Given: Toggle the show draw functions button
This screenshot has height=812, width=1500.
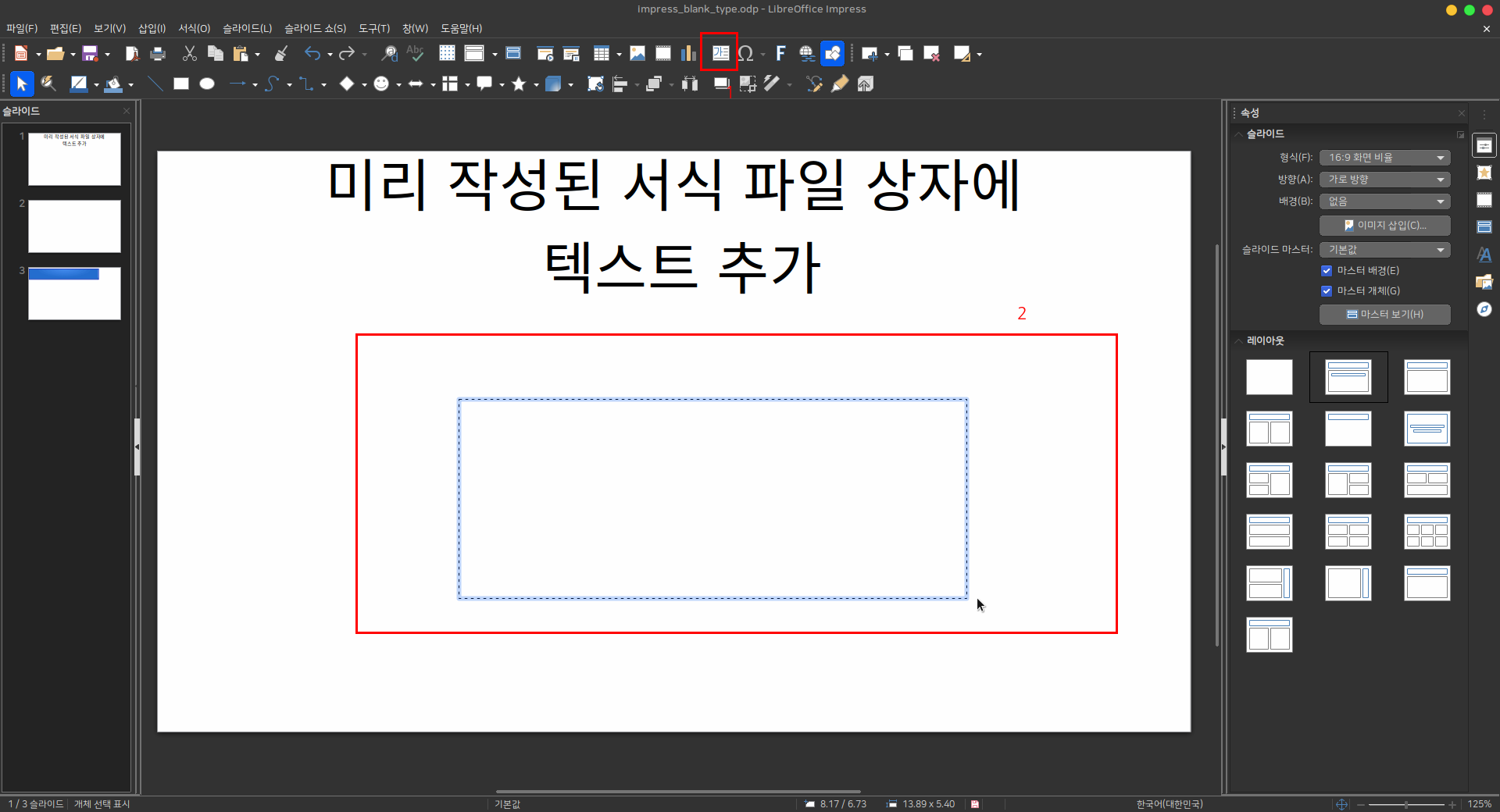Looking at the screenshot, I should click(x=832, y=53).
